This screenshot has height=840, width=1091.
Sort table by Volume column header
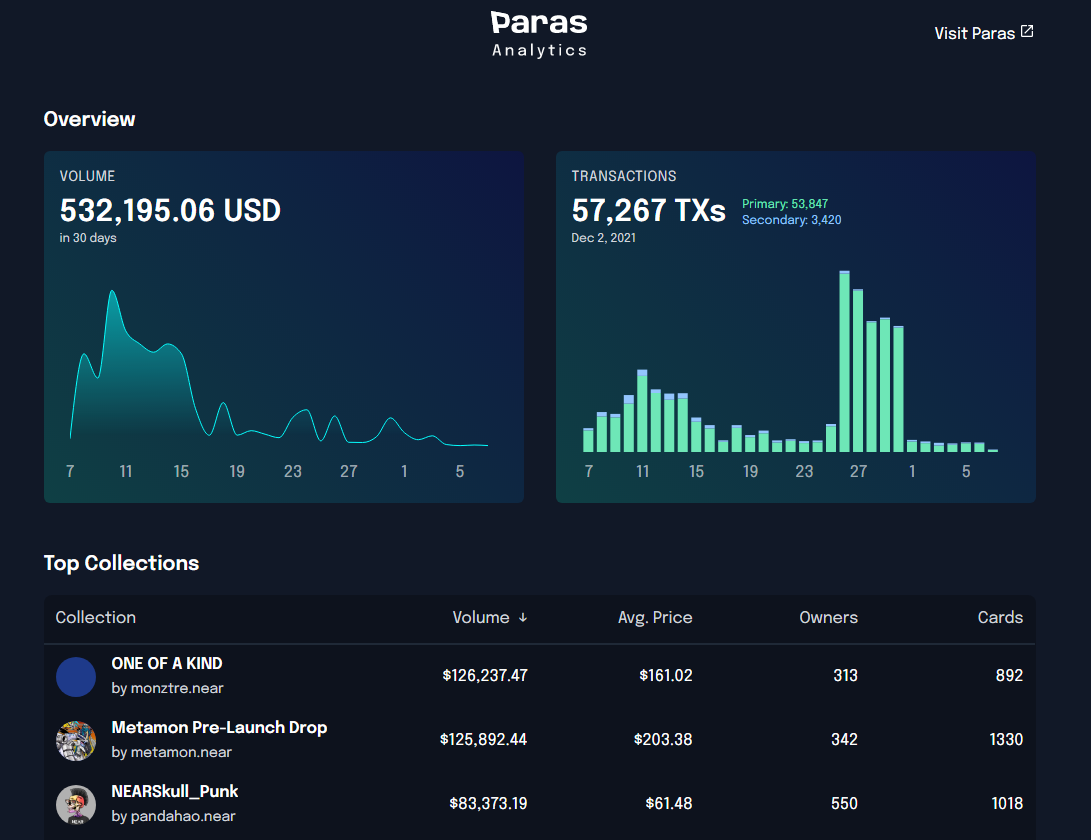[x=490, y=617]
